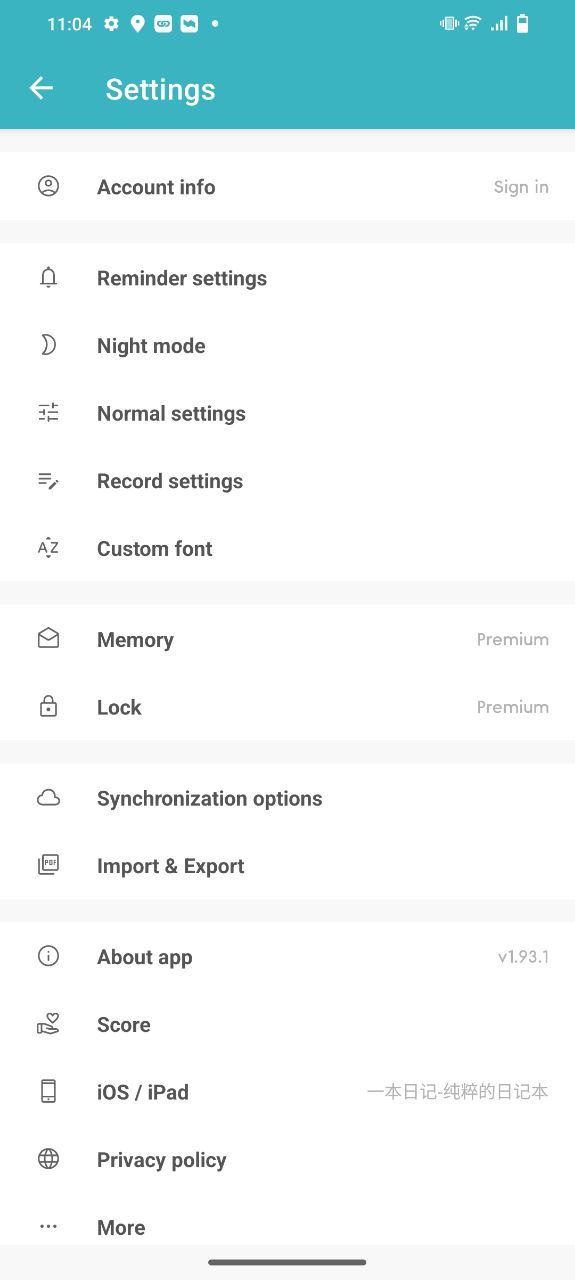Tap the bottom navigation gesture bar

pos(287,1262)
